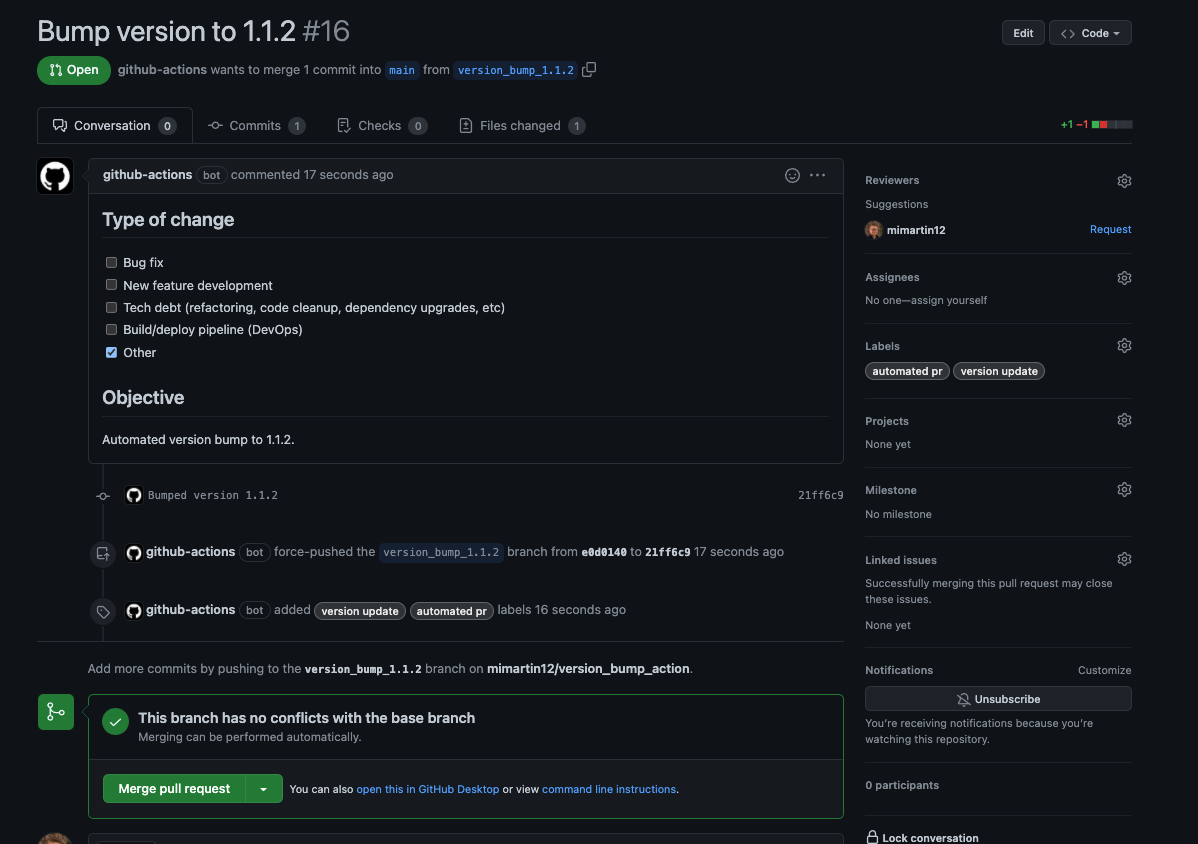Viewport: 1198px width, 844px height.
Task: Click e0d0140 commit hash in force-push event
Action: coord(604,552)
